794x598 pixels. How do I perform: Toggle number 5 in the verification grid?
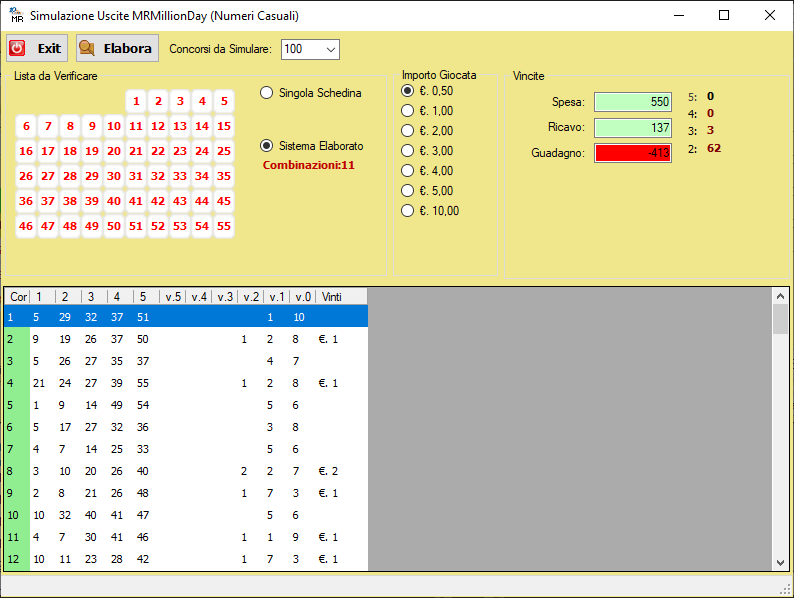(x=224, y=101)
